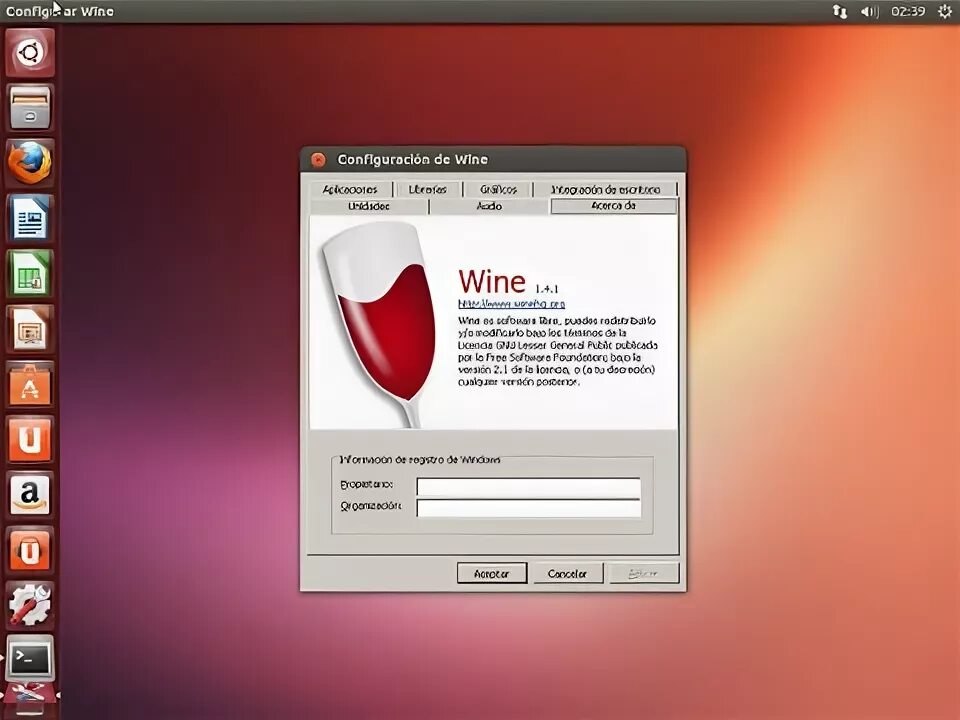Click the greyed-out Aplicar button
This screenshot has height=720, width=960.
[x=643, y=574]
